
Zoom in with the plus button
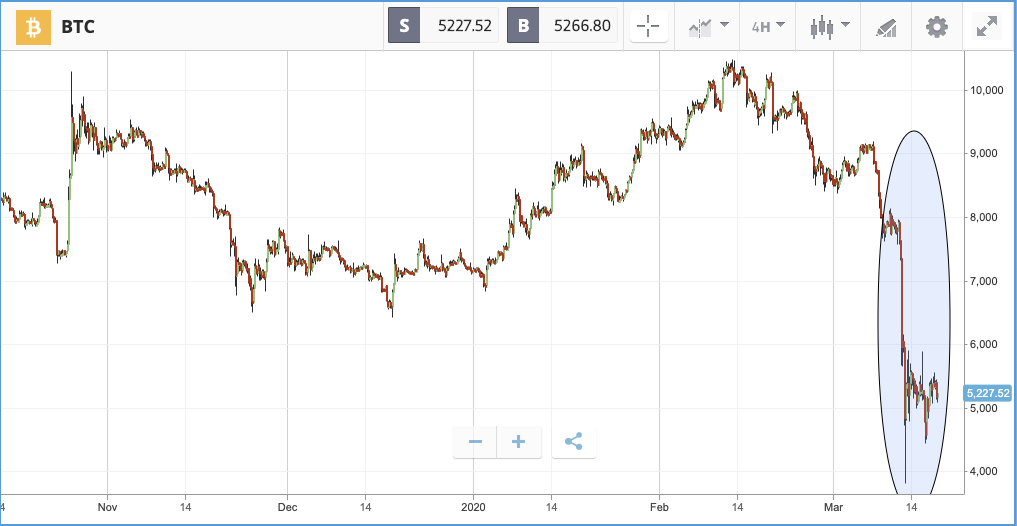pyautogui.click(x=518, y=442)
